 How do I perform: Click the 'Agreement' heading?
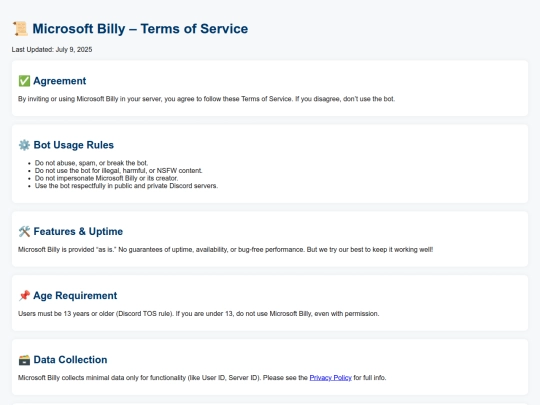click(x=60, y=81)
